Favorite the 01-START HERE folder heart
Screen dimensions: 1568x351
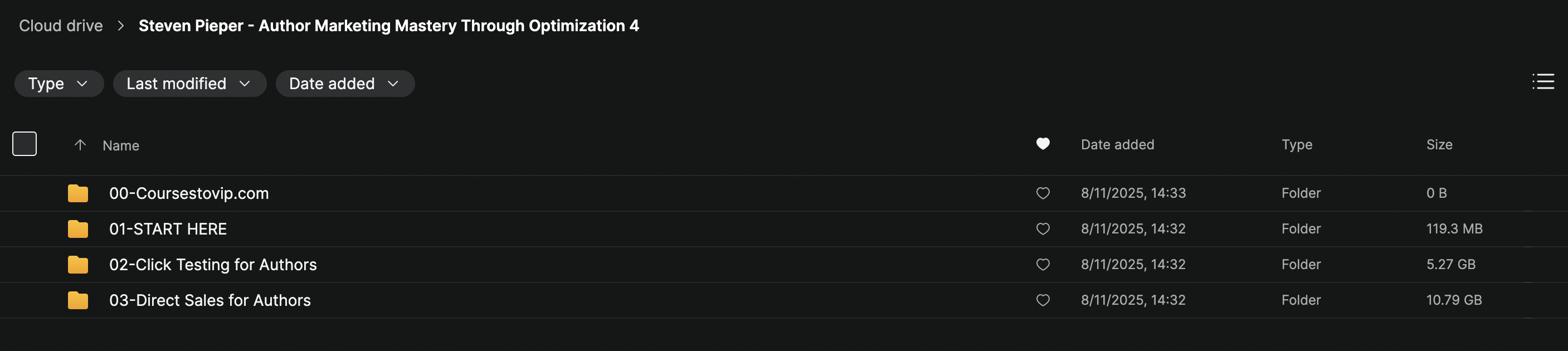pos(1043,229)
